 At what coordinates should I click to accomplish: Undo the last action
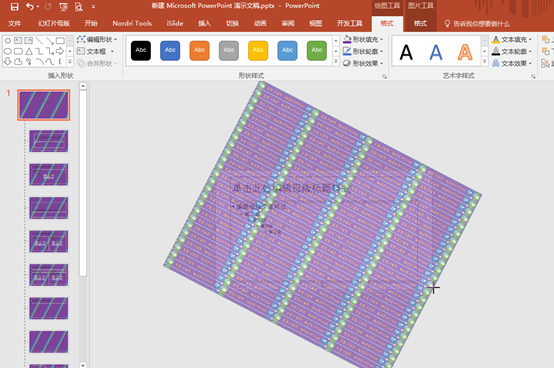30,7
